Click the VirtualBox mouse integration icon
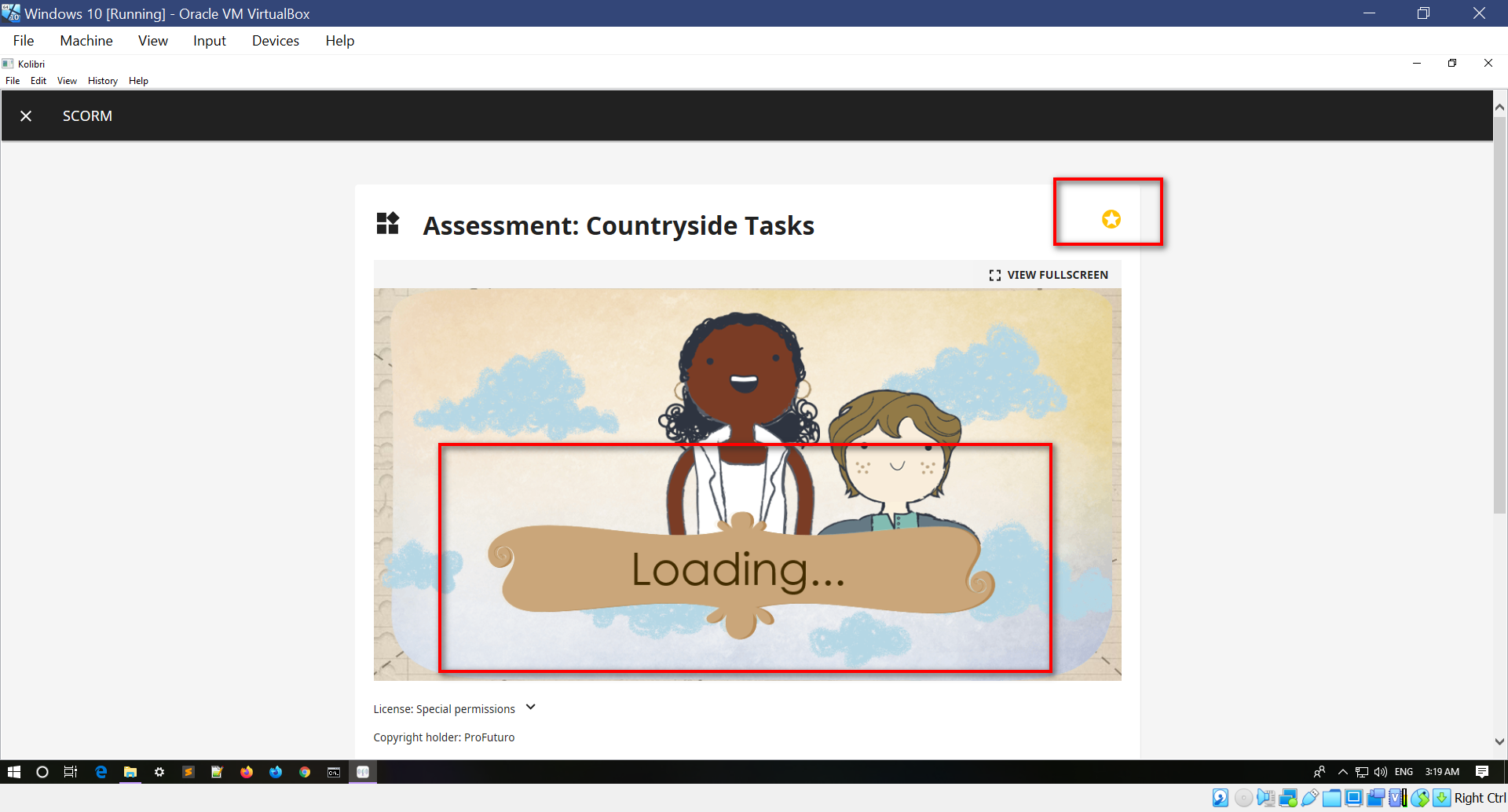 click(1420, 798)
